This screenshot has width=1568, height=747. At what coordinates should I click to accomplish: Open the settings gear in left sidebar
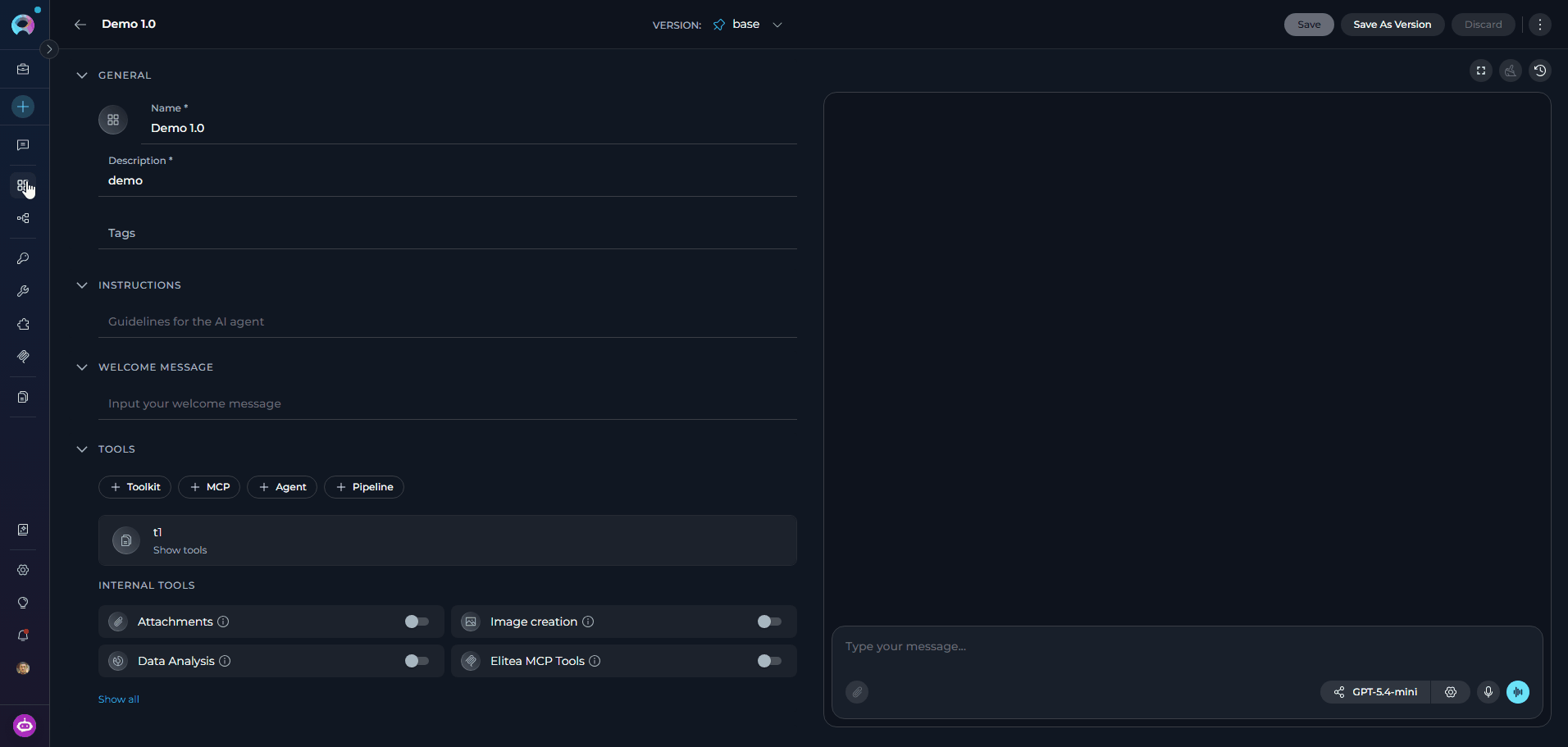coord(23,570)
